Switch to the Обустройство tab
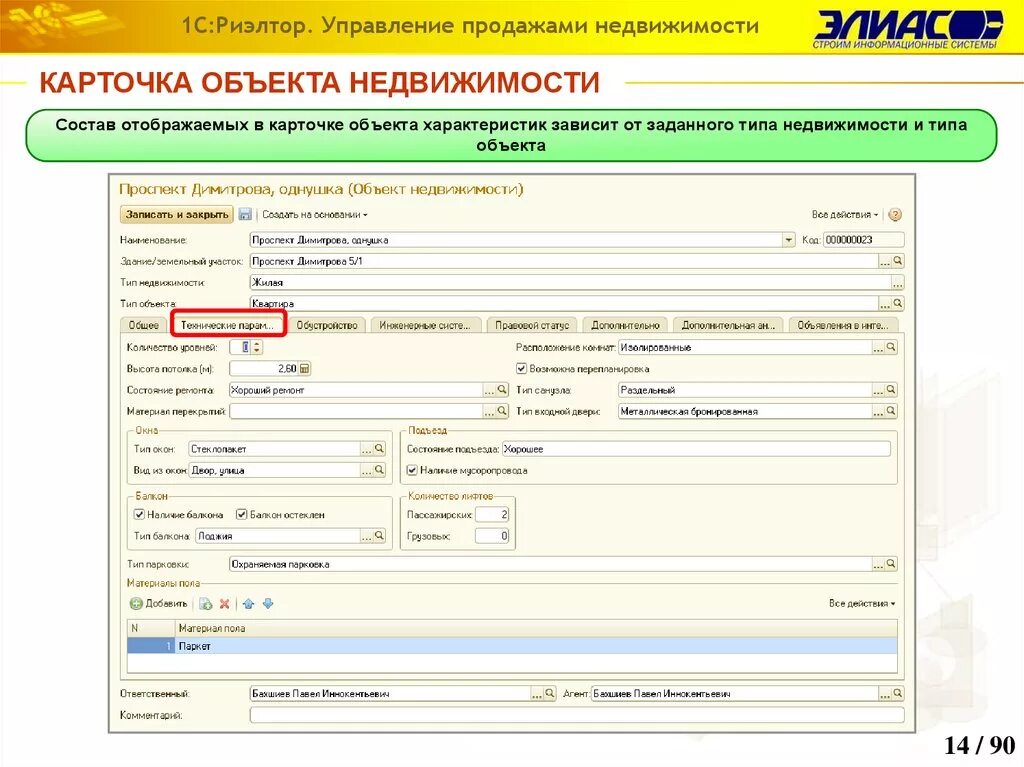Image resolution: width=1024 pixels, height=767 pixels. 327,325
